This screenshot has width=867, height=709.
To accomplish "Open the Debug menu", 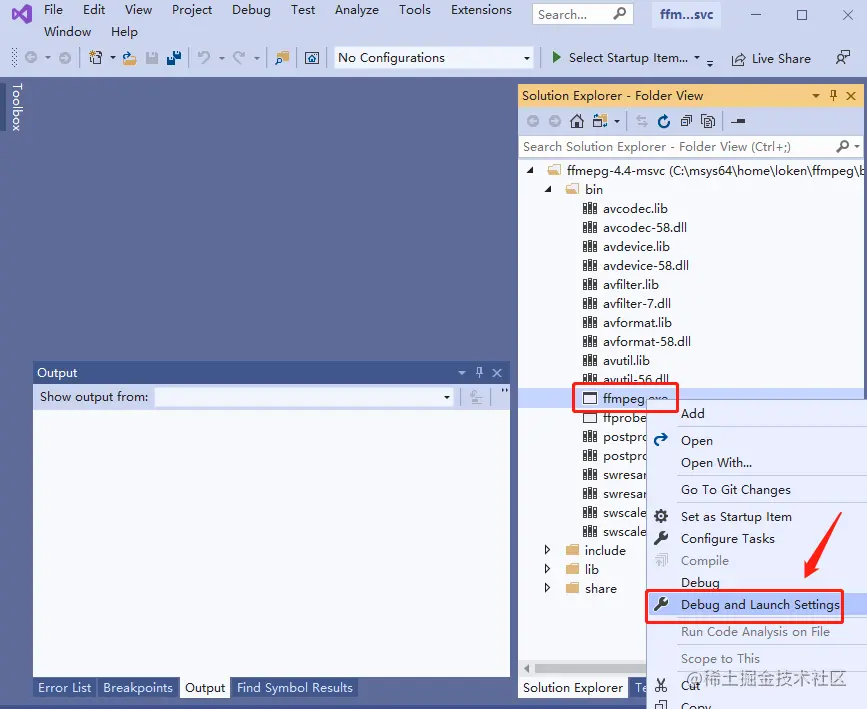I will (x=251, y=10).
